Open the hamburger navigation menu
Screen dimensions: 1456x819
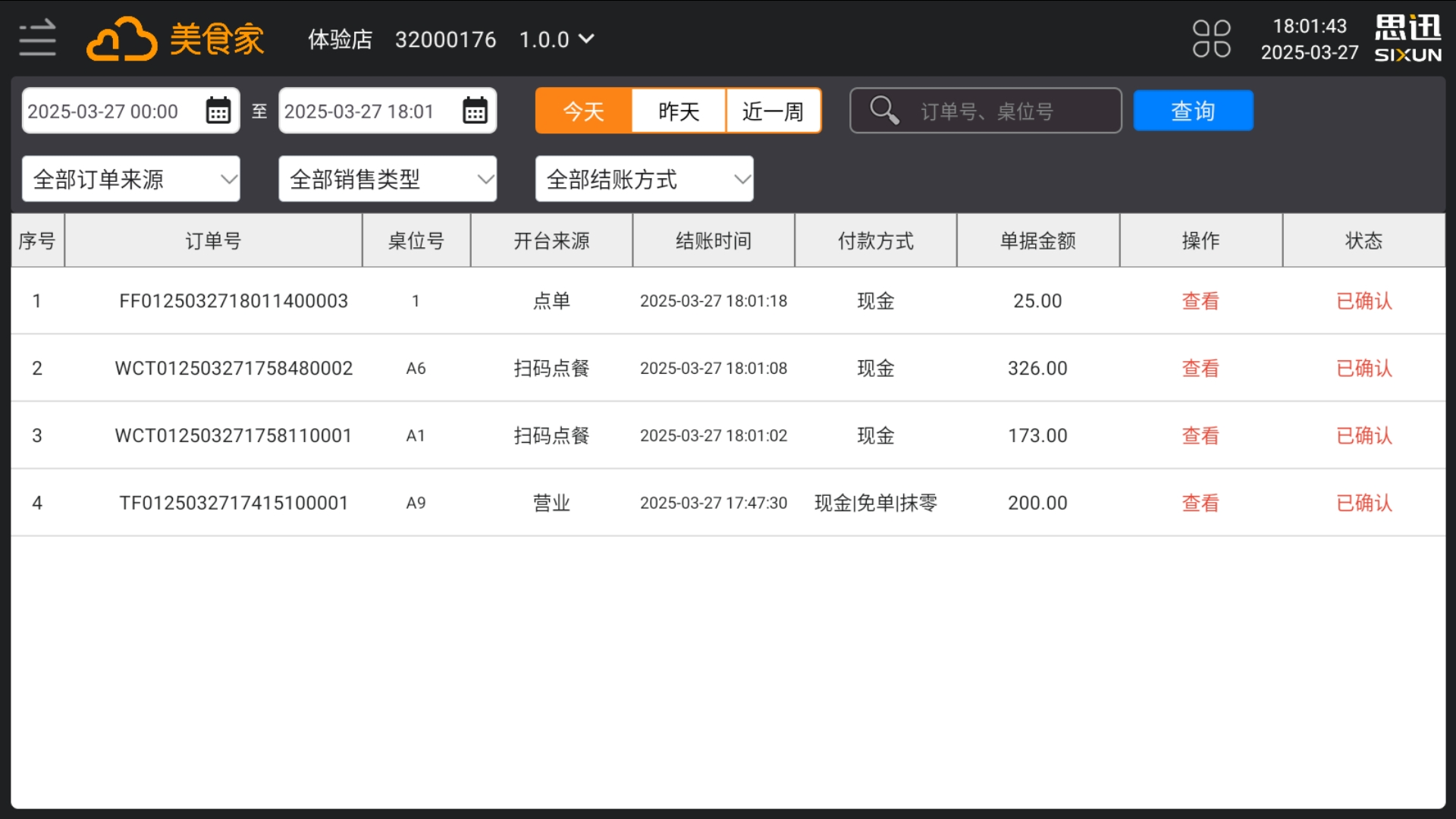[36, 38]
